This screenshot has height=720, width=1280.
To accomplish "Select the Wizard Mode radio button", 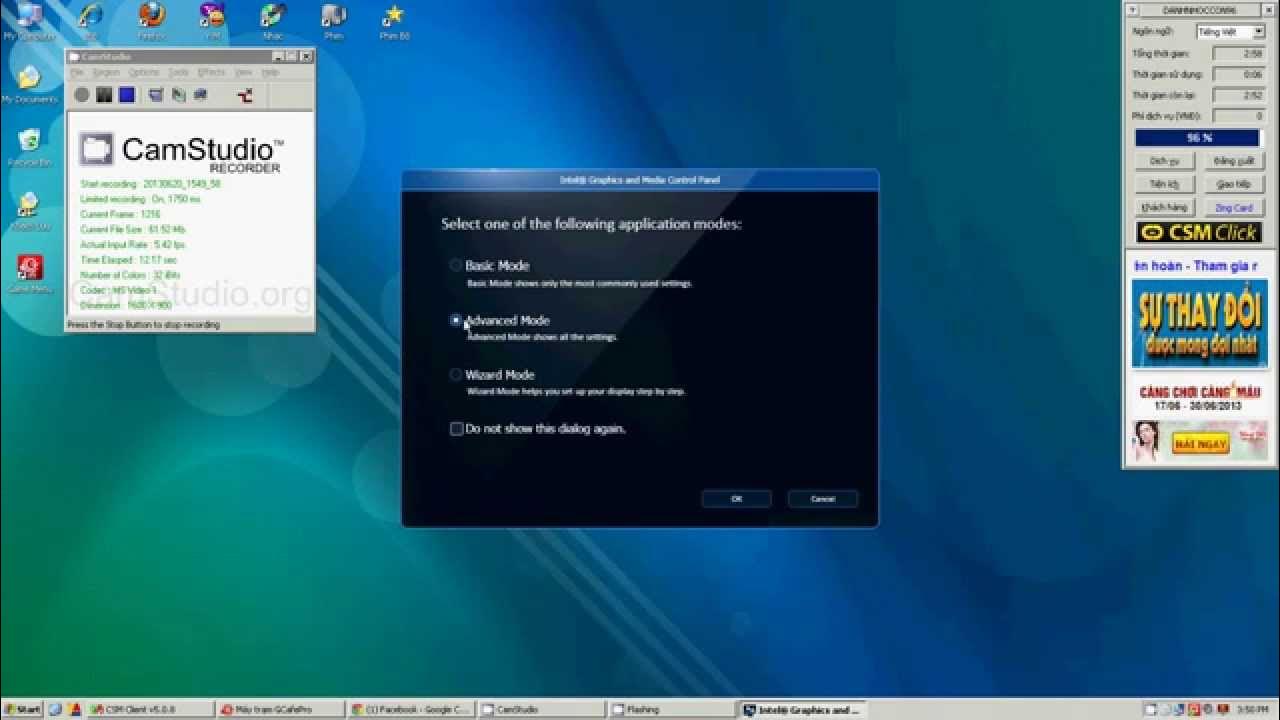I will [456, 375].
